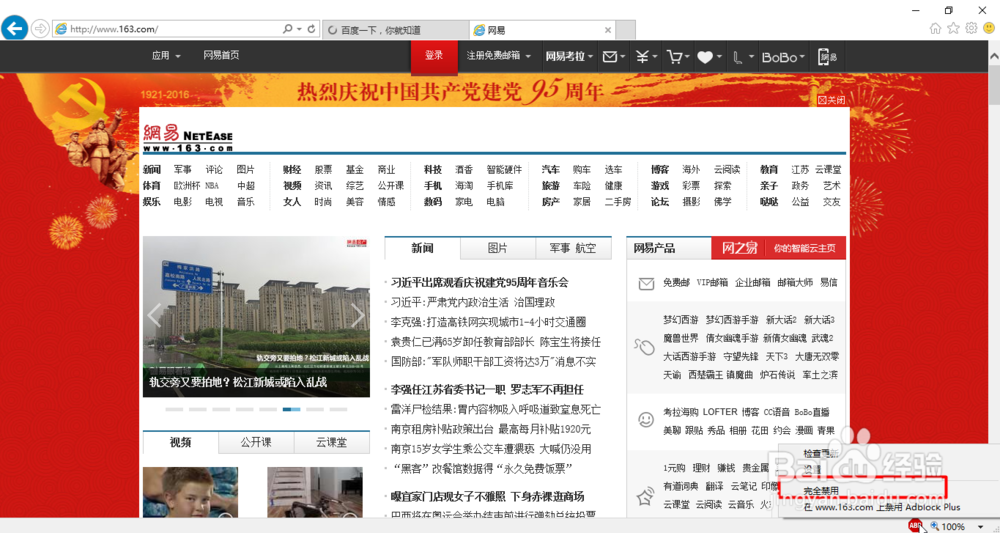
Task: Open the boot-shaped icon in the top bar
Action: click(x=737, y=57)
